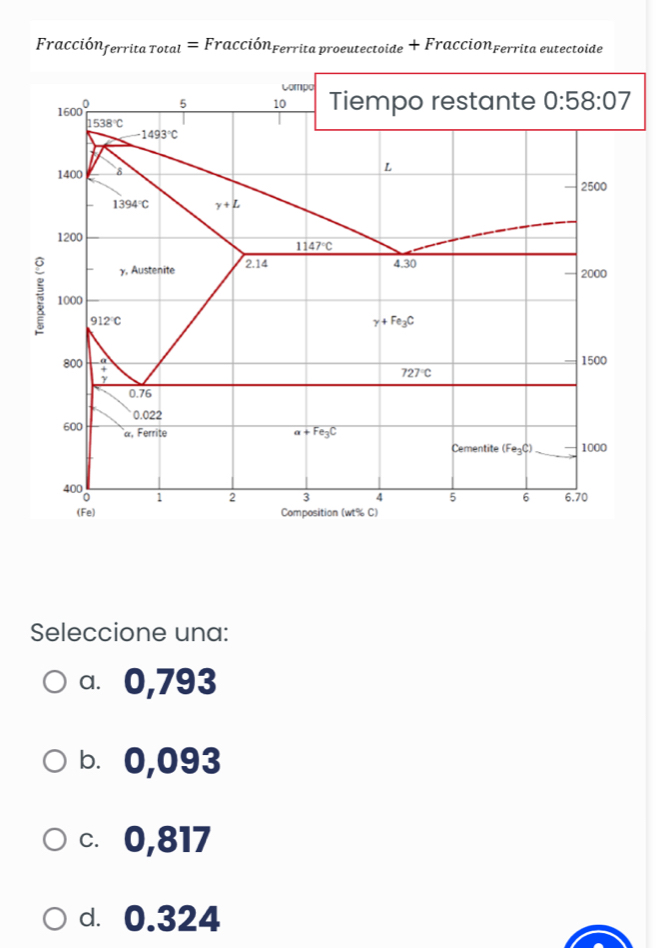Click the answer text 0,093

[x=173, y=761]
